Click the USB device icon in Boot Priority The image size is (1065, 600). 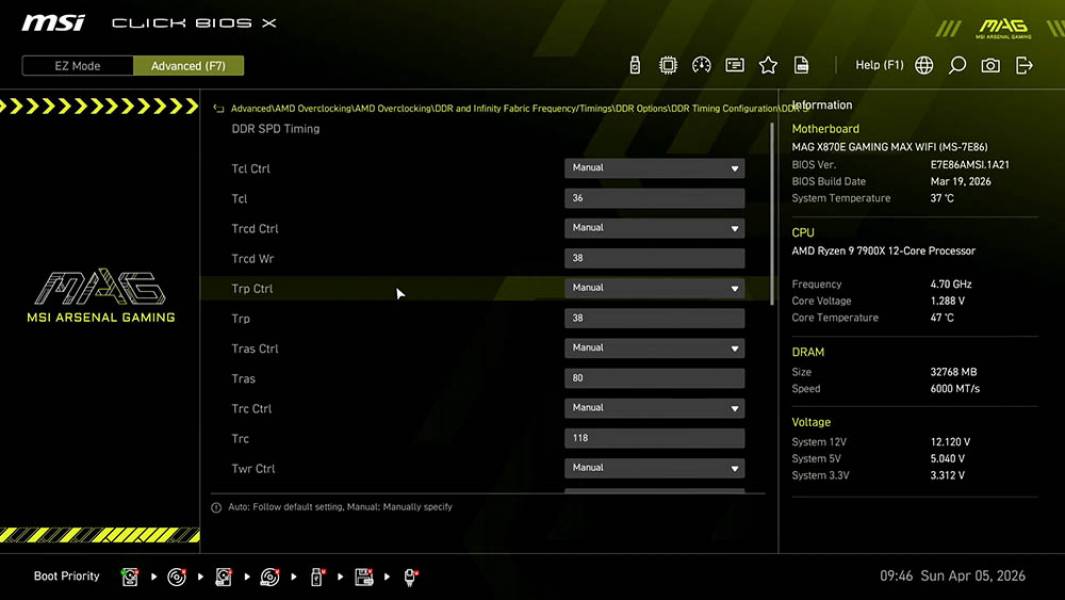coord(316,576)
